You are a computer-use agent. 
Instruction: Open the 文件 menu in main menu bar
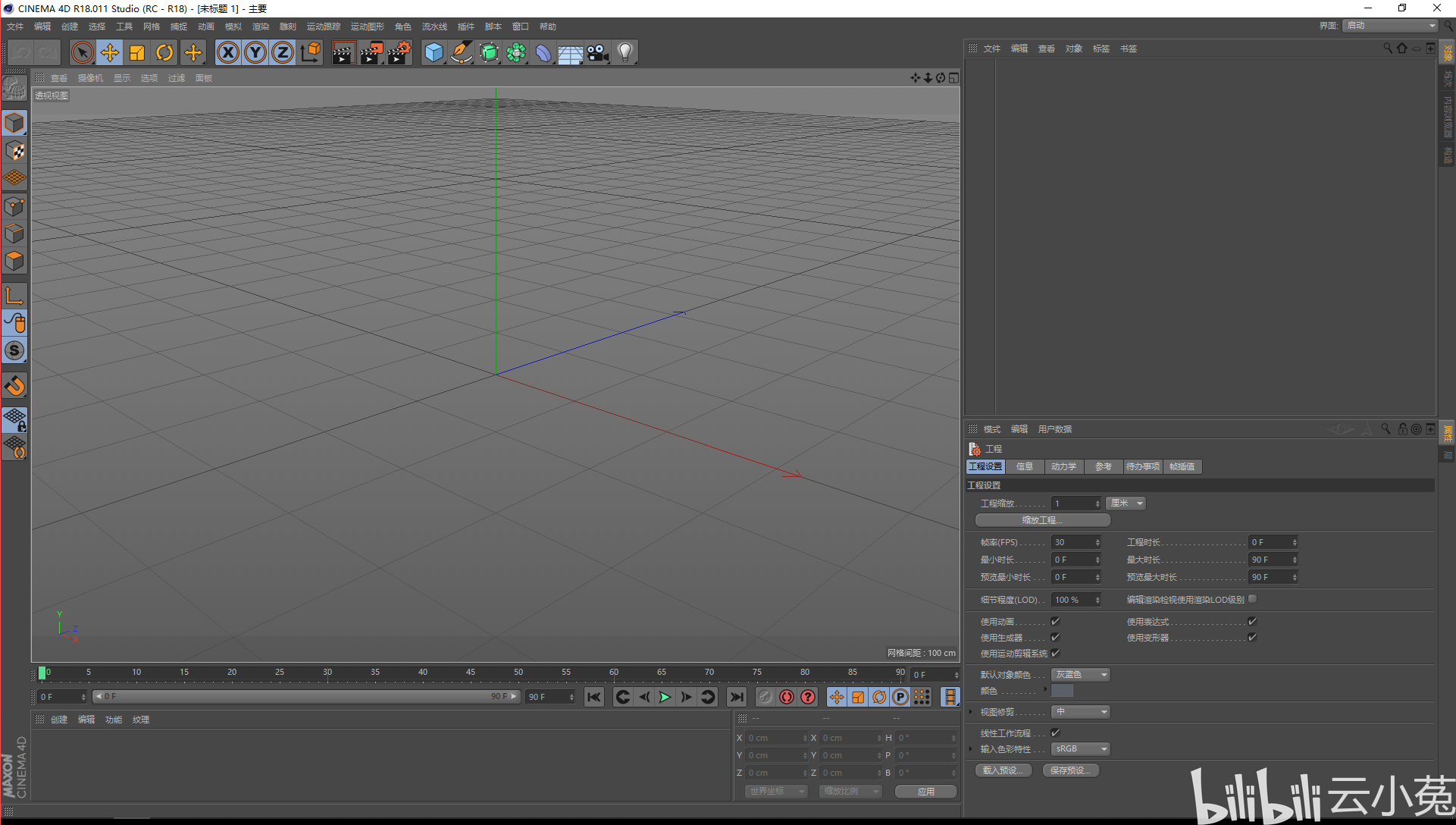(x=15, y=27)
